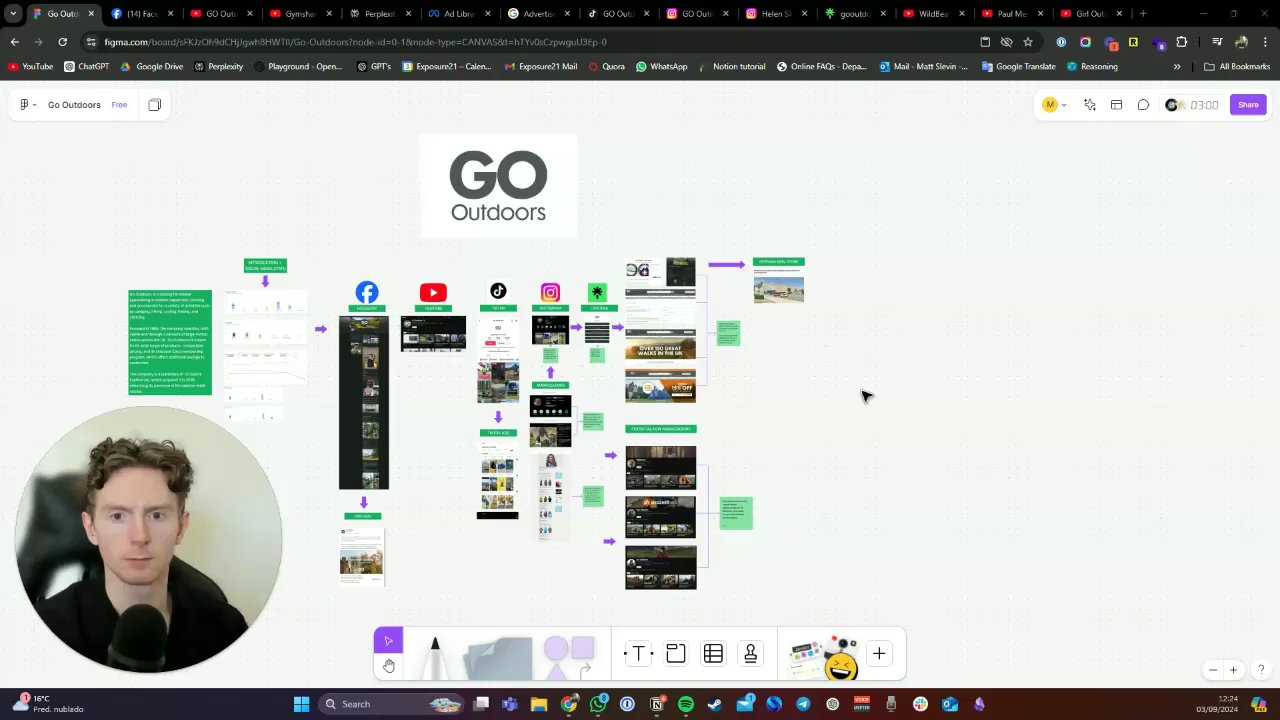1280x720 pixels.
Task: Bookmark this page with star
Action: tap(1027, 42)
